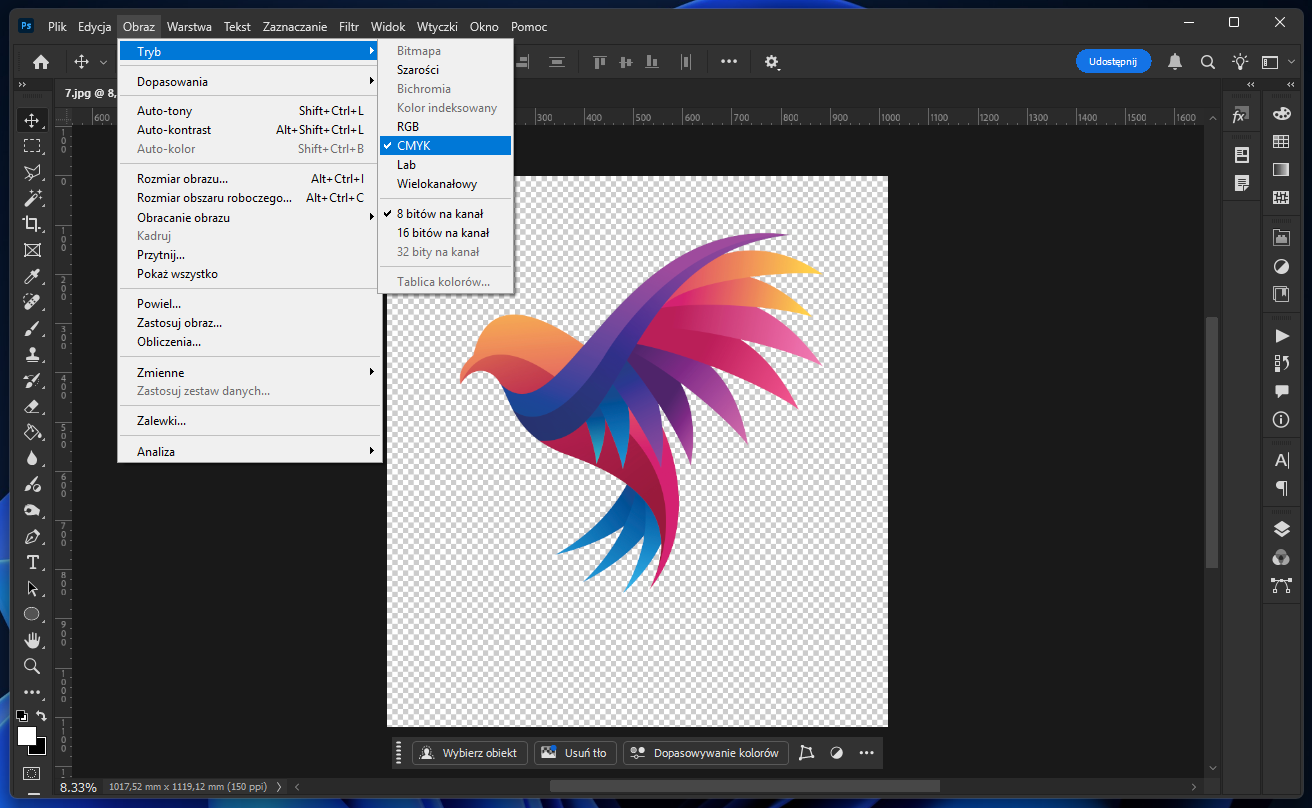Open the Filtr menu
This screenshot has height=808, width=1312.
coord(349,26)
